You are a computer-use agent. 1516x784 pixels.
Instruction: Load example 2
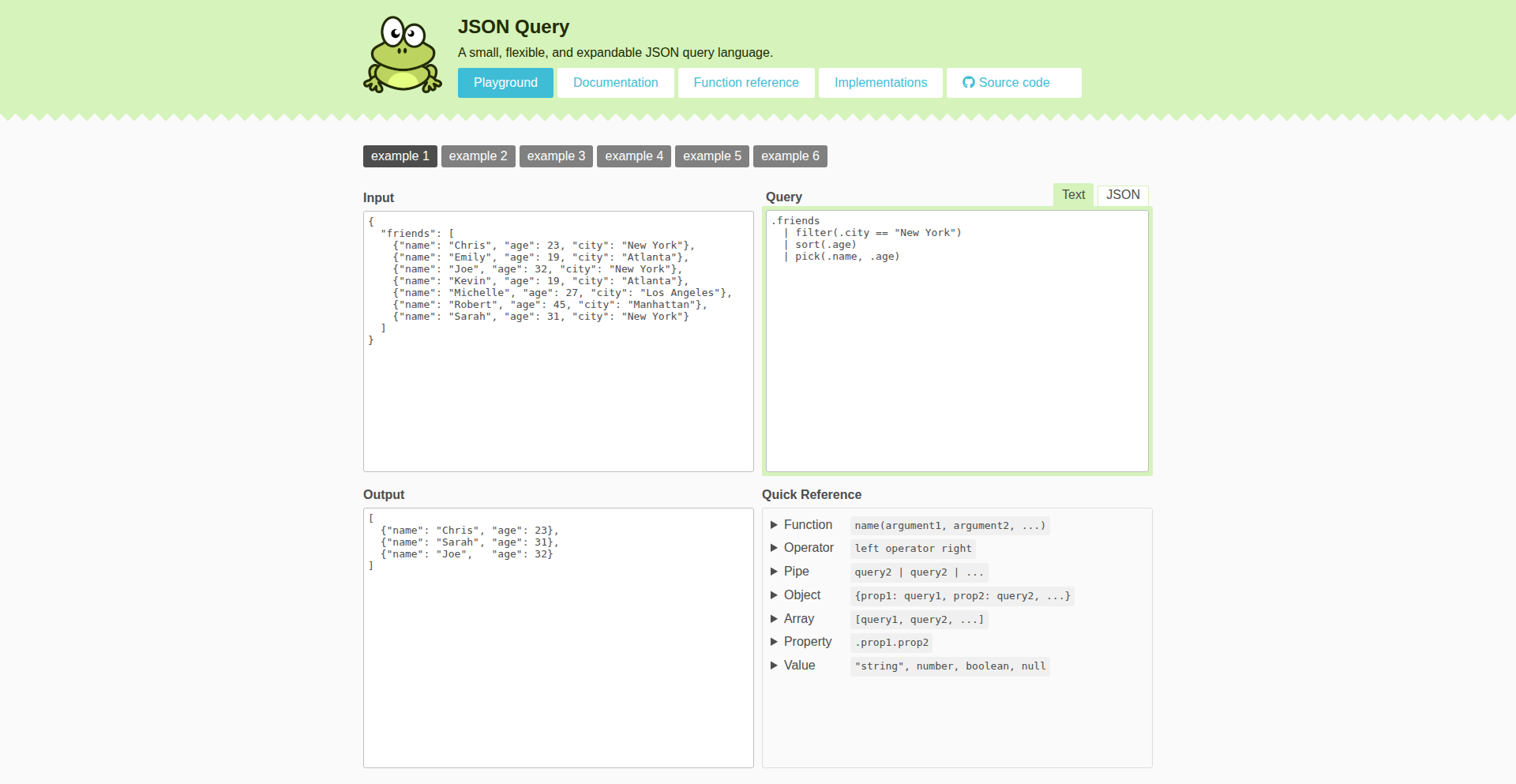[x=478, y=156]
